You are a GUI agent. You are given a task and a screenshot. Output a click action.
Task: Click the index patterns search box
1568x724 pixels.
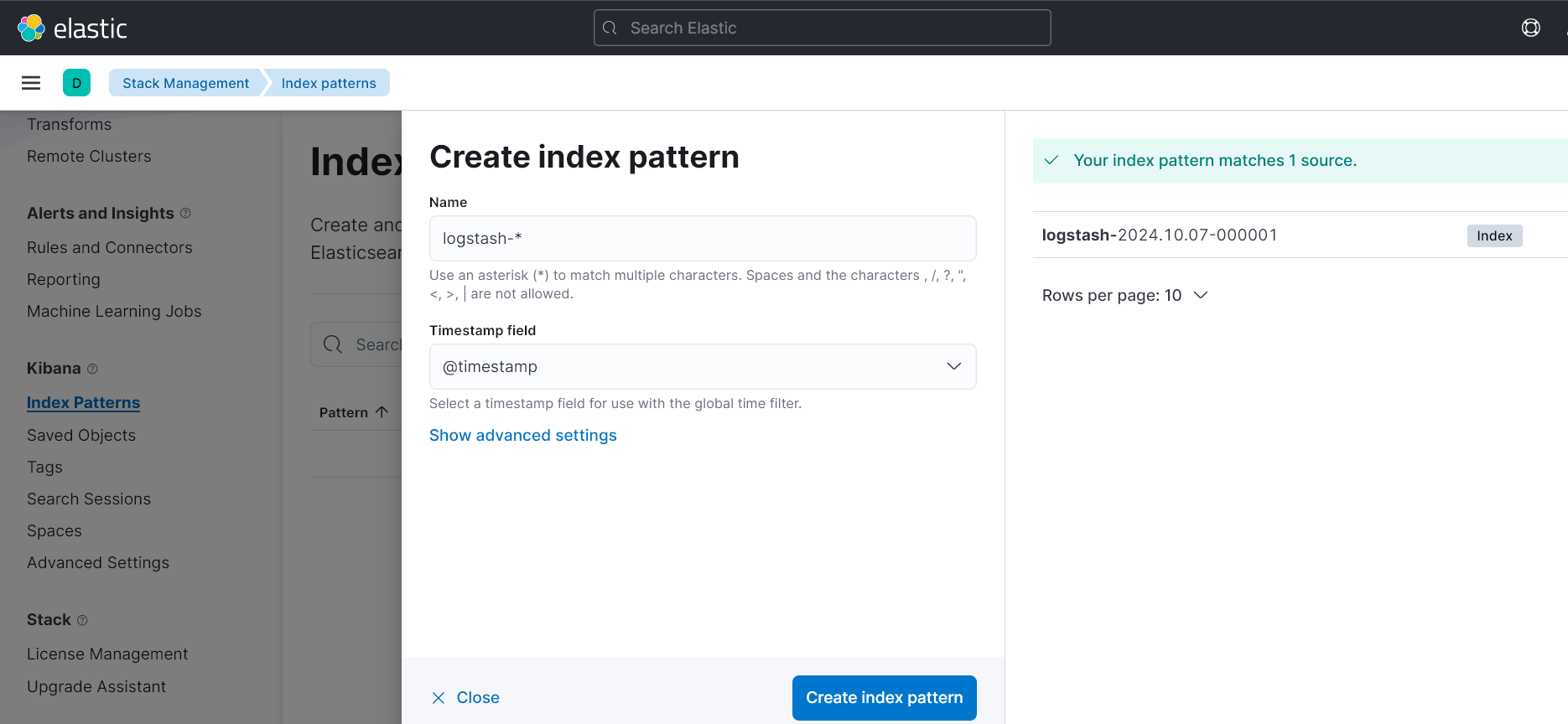tap(356, 344)
